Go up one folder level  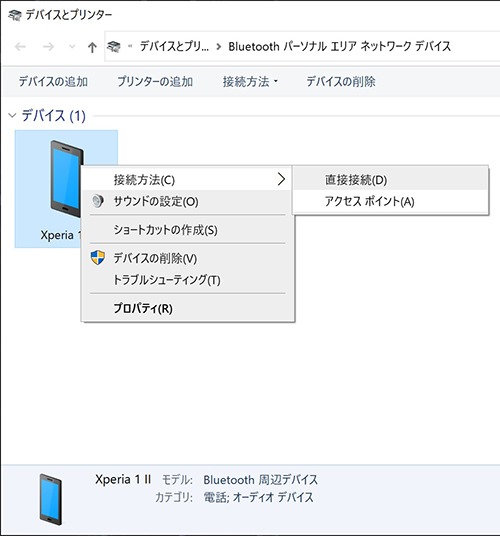click(92, 47)
